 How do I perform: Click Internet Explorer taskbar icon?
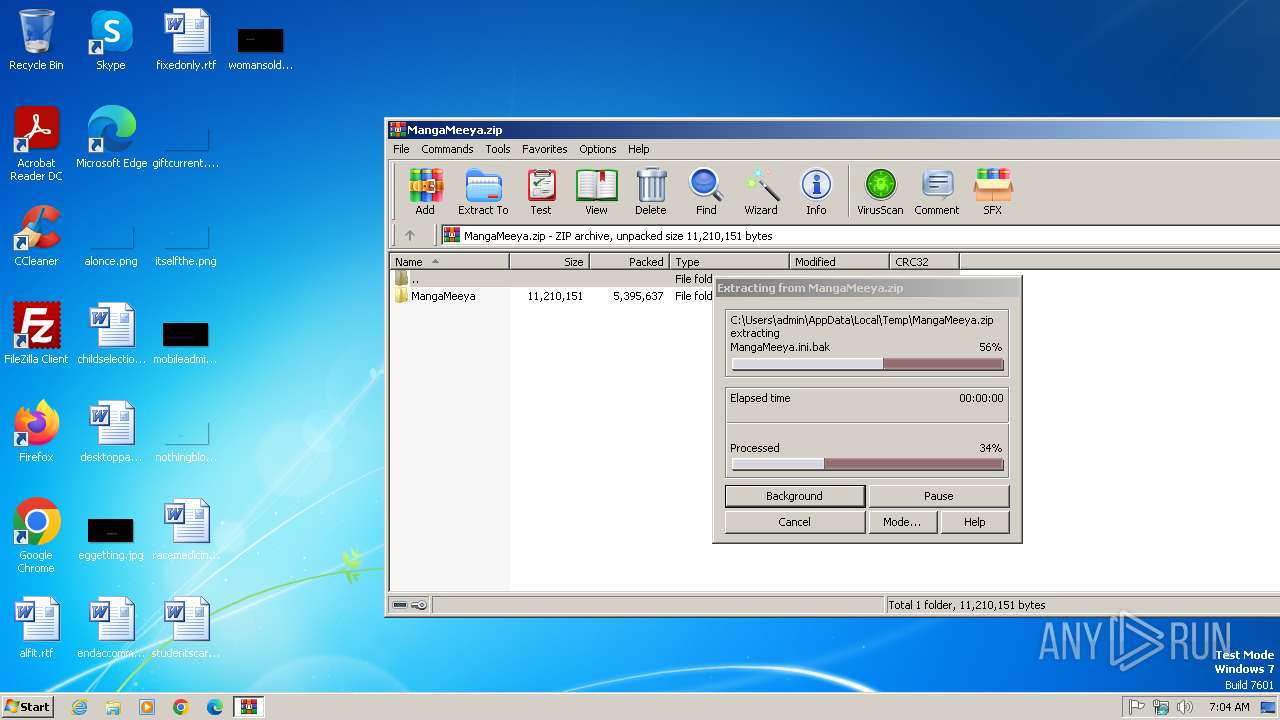point(79,707)
